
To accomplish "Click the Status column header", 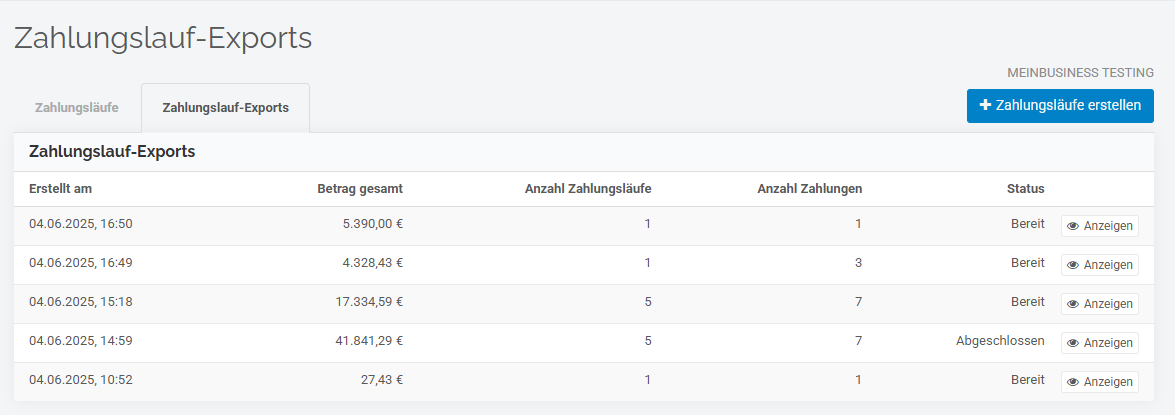I will click(x=1026, y=189).
